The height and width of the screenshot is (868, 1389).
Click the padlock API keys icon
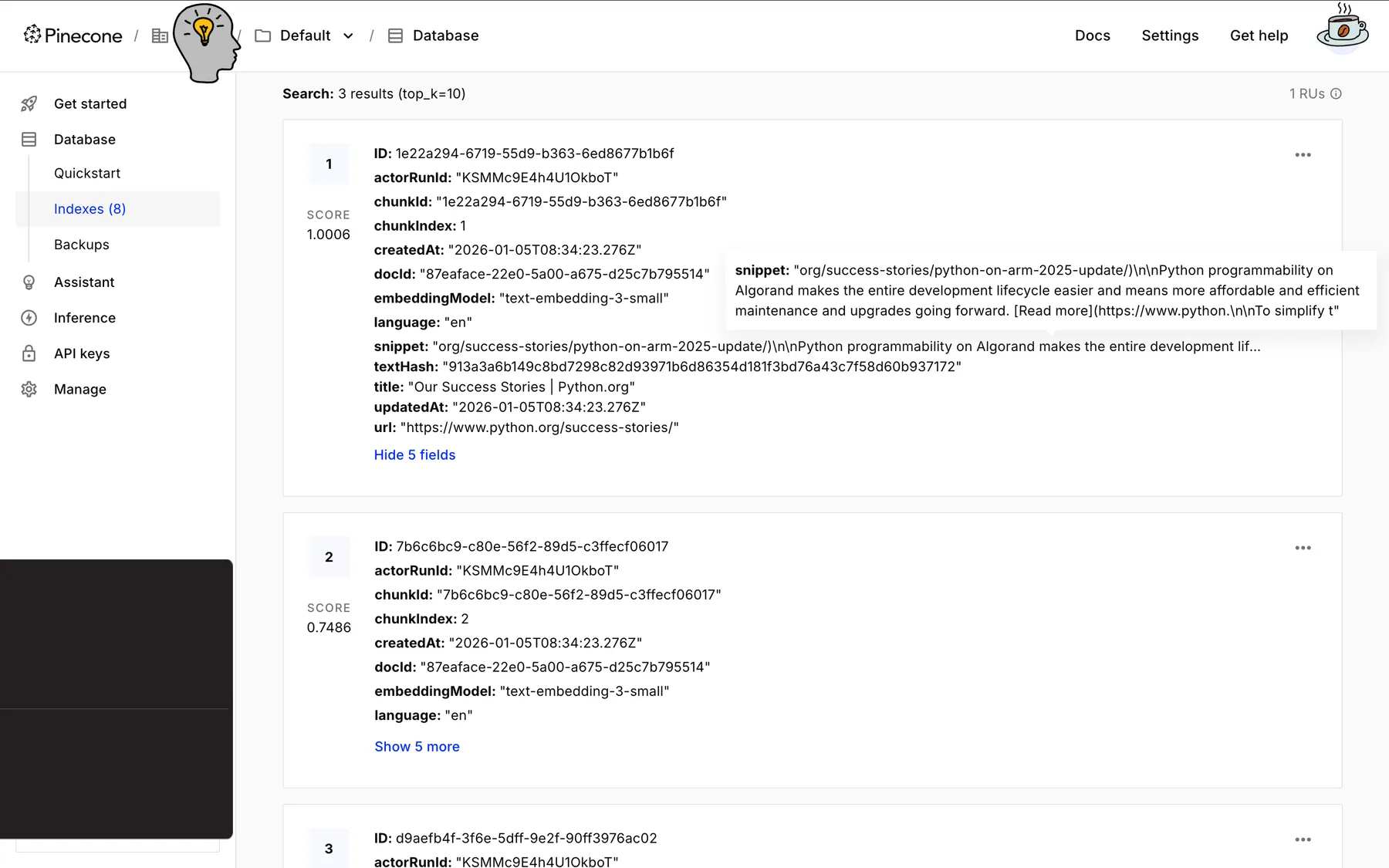(29, 353)
